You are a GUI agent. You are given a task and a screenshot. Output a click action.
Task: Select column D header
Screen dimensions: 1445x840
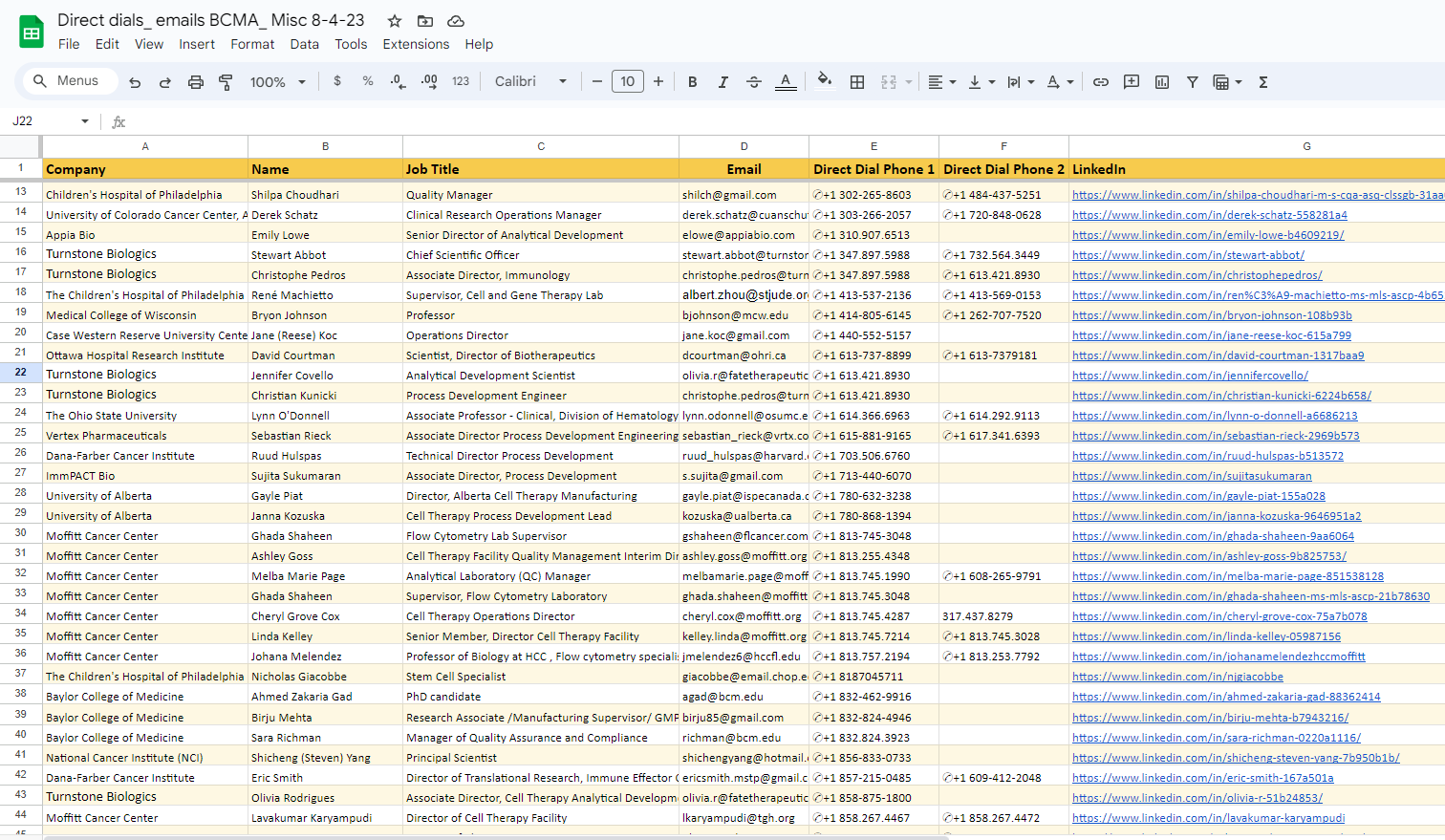point(744,146)
